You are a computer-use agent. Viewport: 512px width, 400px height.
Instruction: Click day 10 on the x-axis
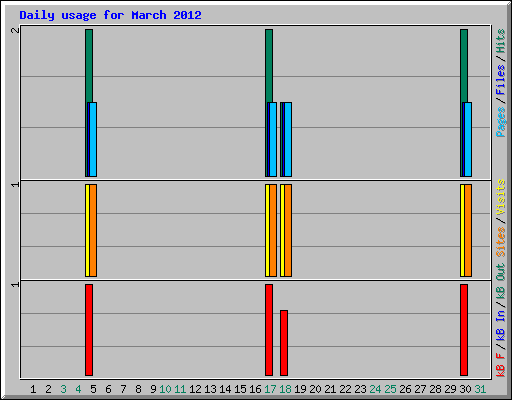coord(165,389)
